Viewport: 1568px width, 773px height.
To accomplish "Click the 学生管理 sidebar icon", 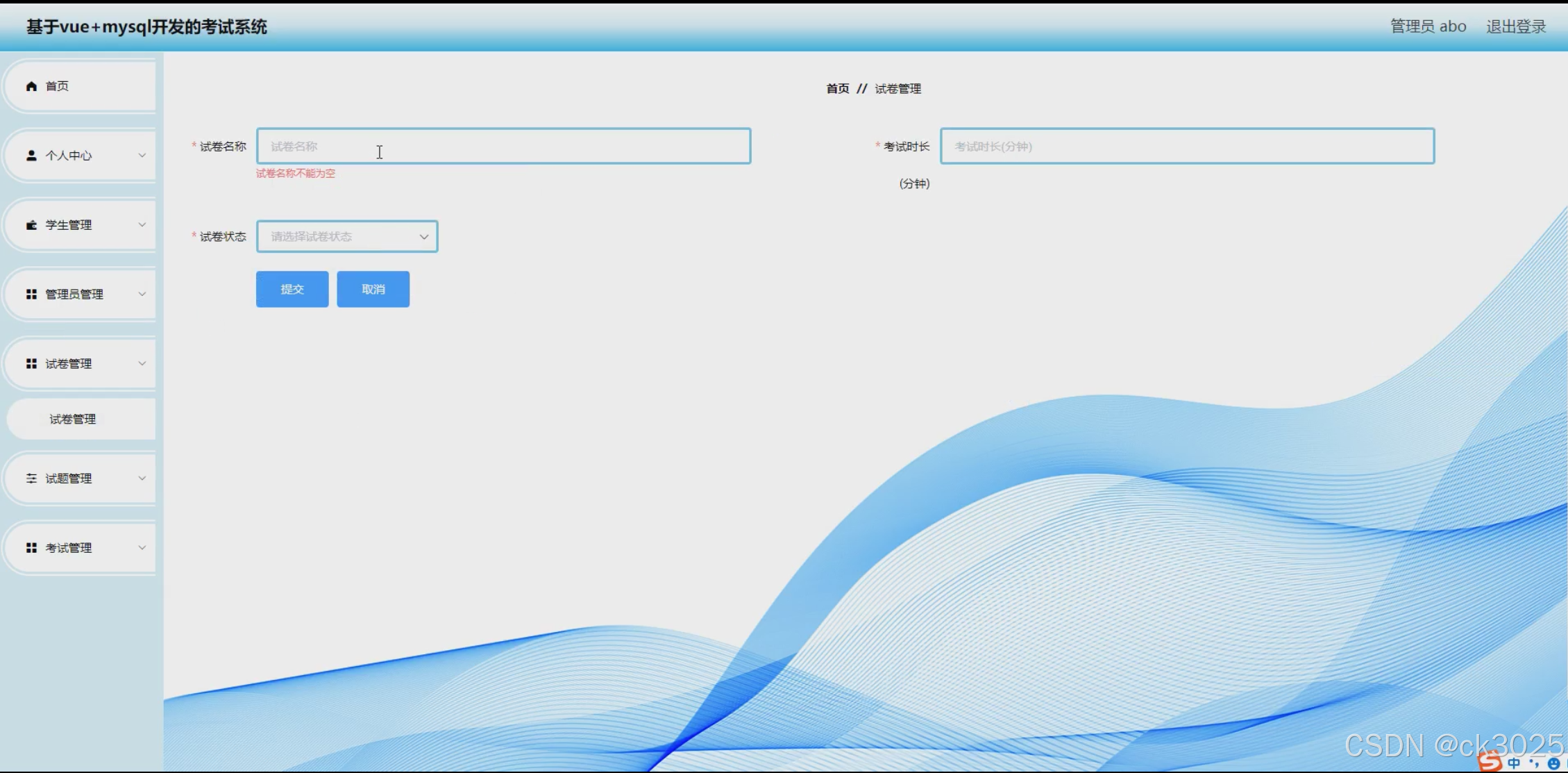I will 31,225.
